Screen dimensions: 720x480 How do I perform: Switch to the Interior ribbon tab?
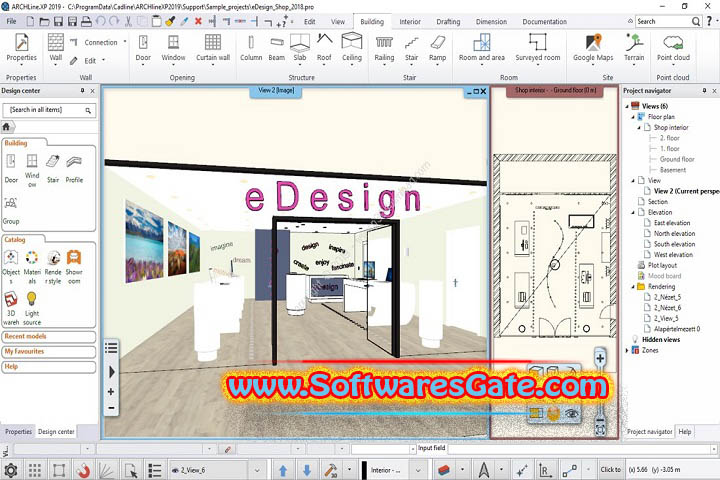pos(410,22)
